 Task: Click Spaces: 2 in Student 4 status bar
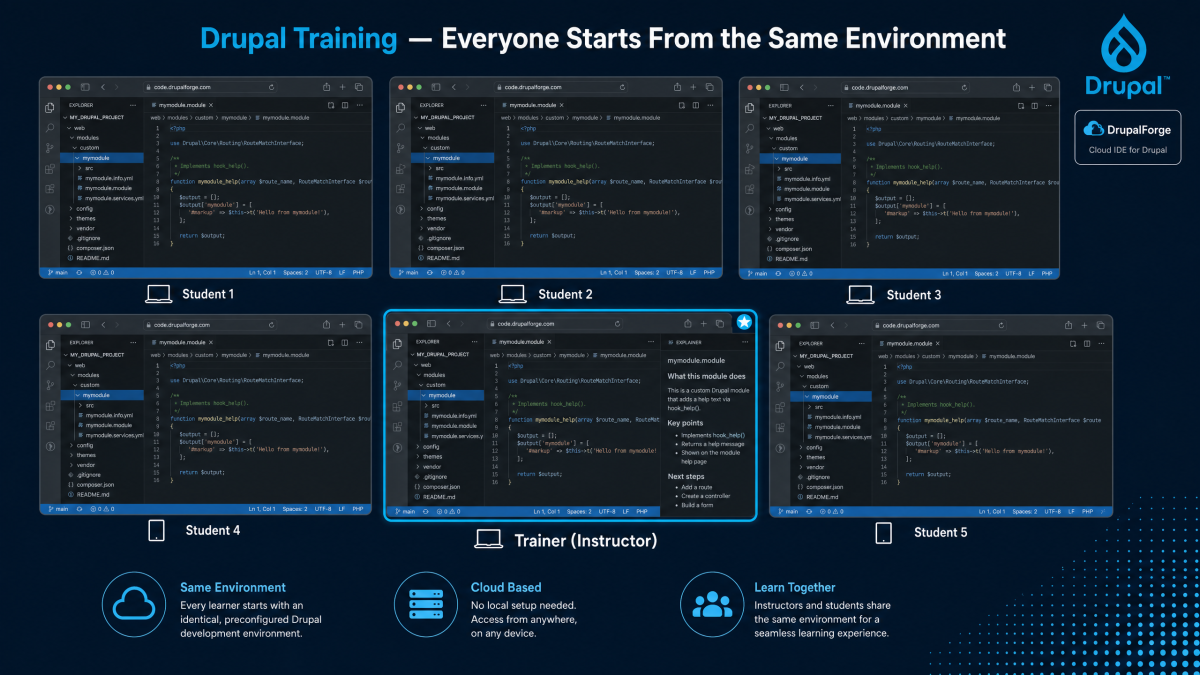pos(294,509)
